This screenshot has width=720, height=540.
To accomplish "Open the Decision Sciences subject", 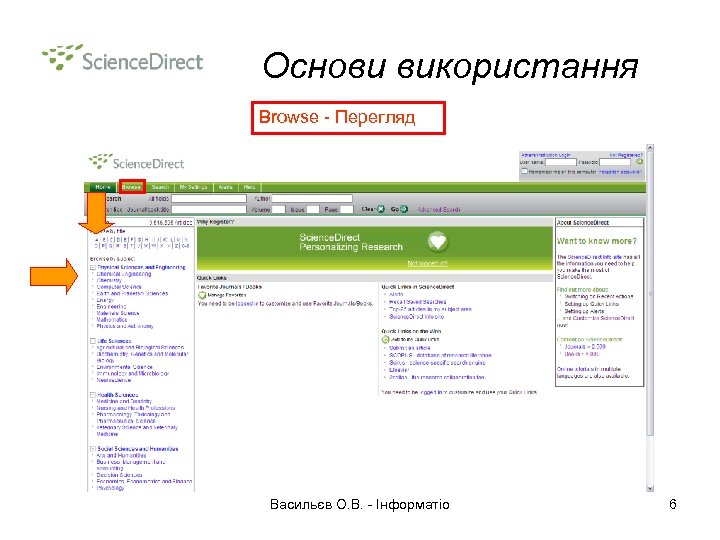I will pos(119,475).
